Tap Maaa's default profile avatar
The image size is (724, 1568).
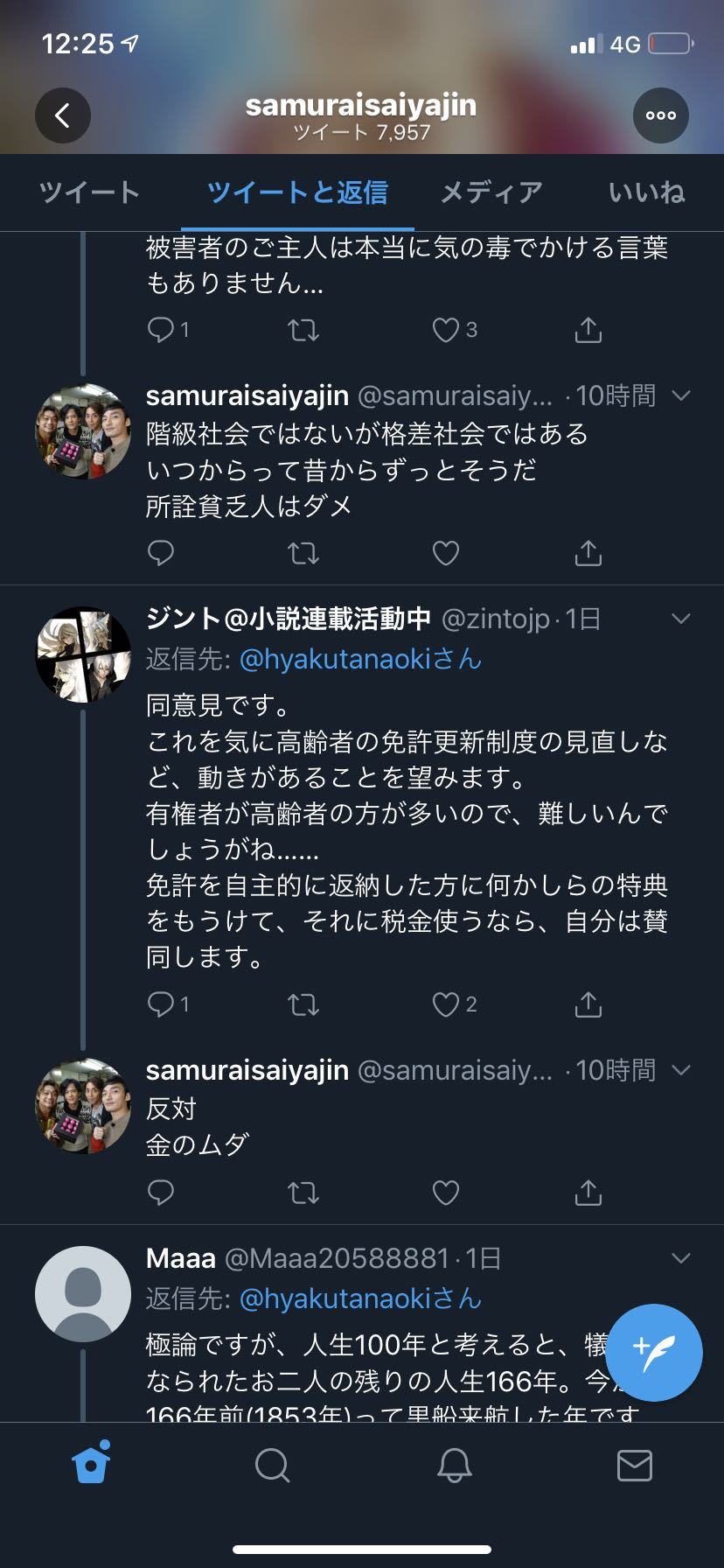pyautogui.click(x=82, y=1293)
